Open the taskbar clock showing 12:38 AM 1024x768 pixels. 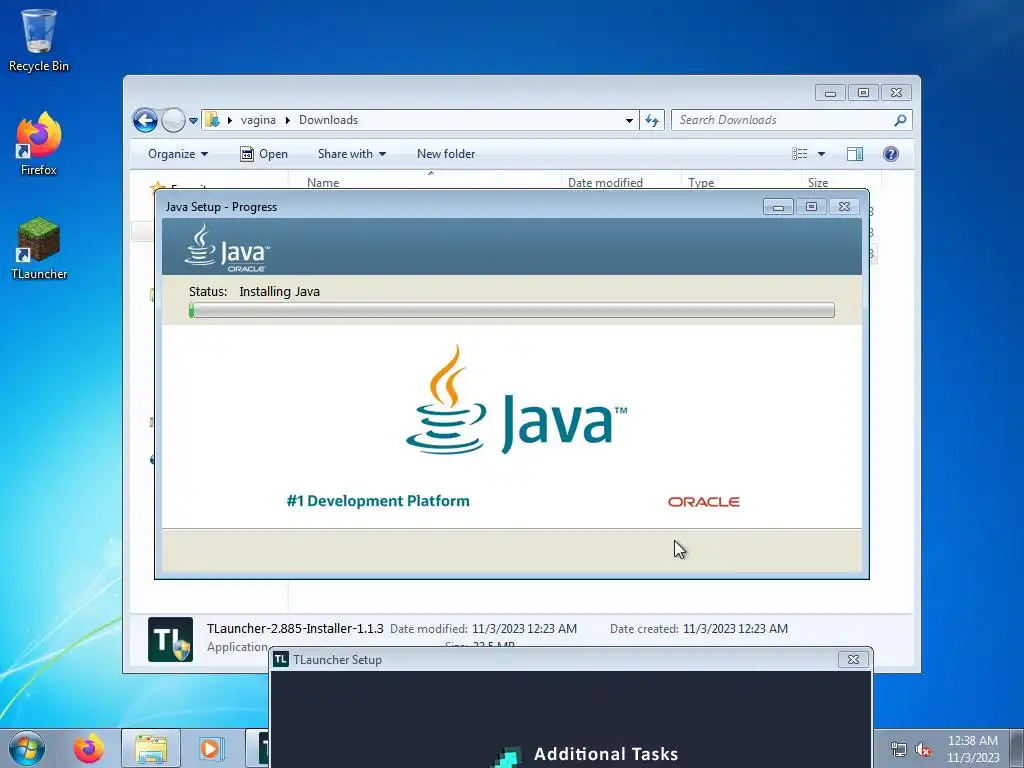click(972, 749)
